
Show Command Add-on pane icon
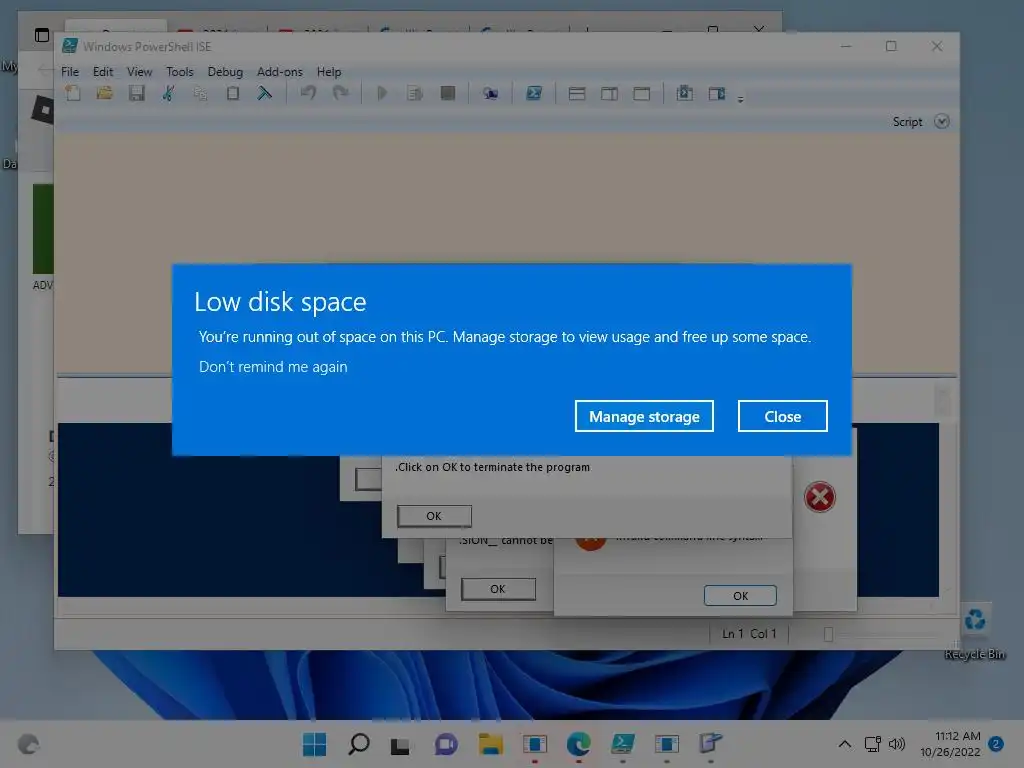716,93
